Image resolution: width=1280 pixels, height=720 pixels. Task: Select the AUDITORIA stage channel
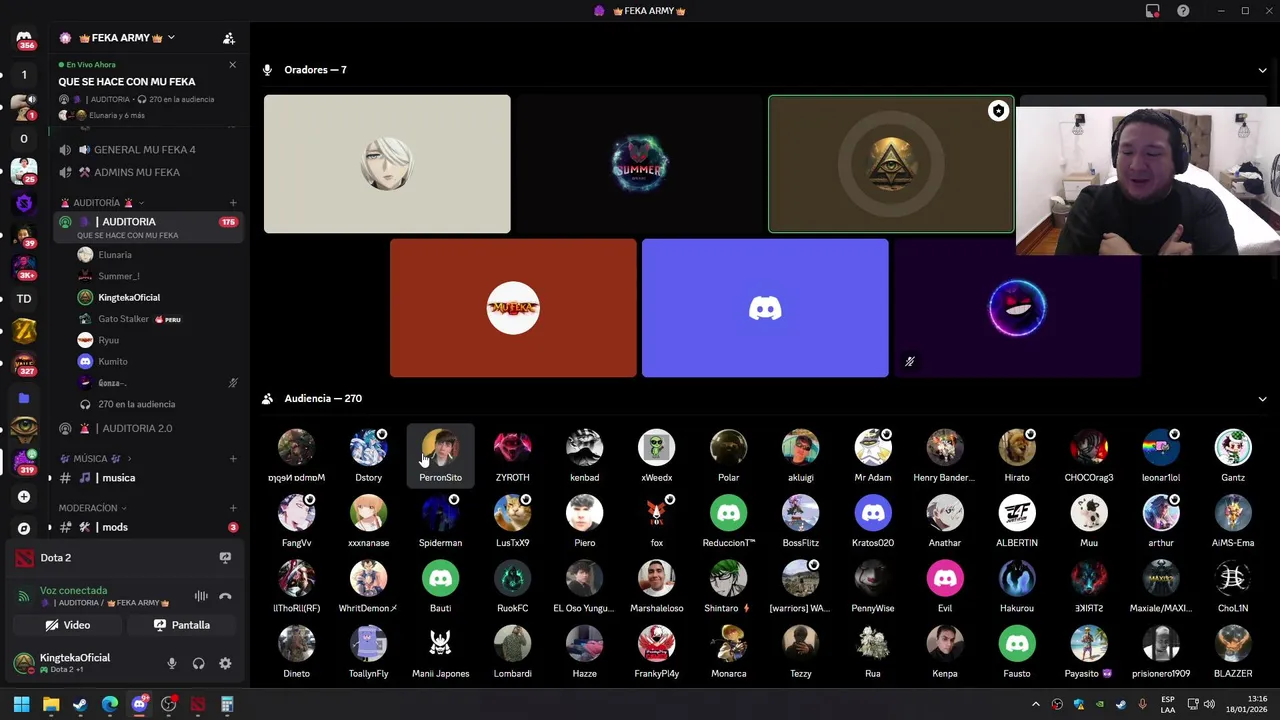click(146, 227)
